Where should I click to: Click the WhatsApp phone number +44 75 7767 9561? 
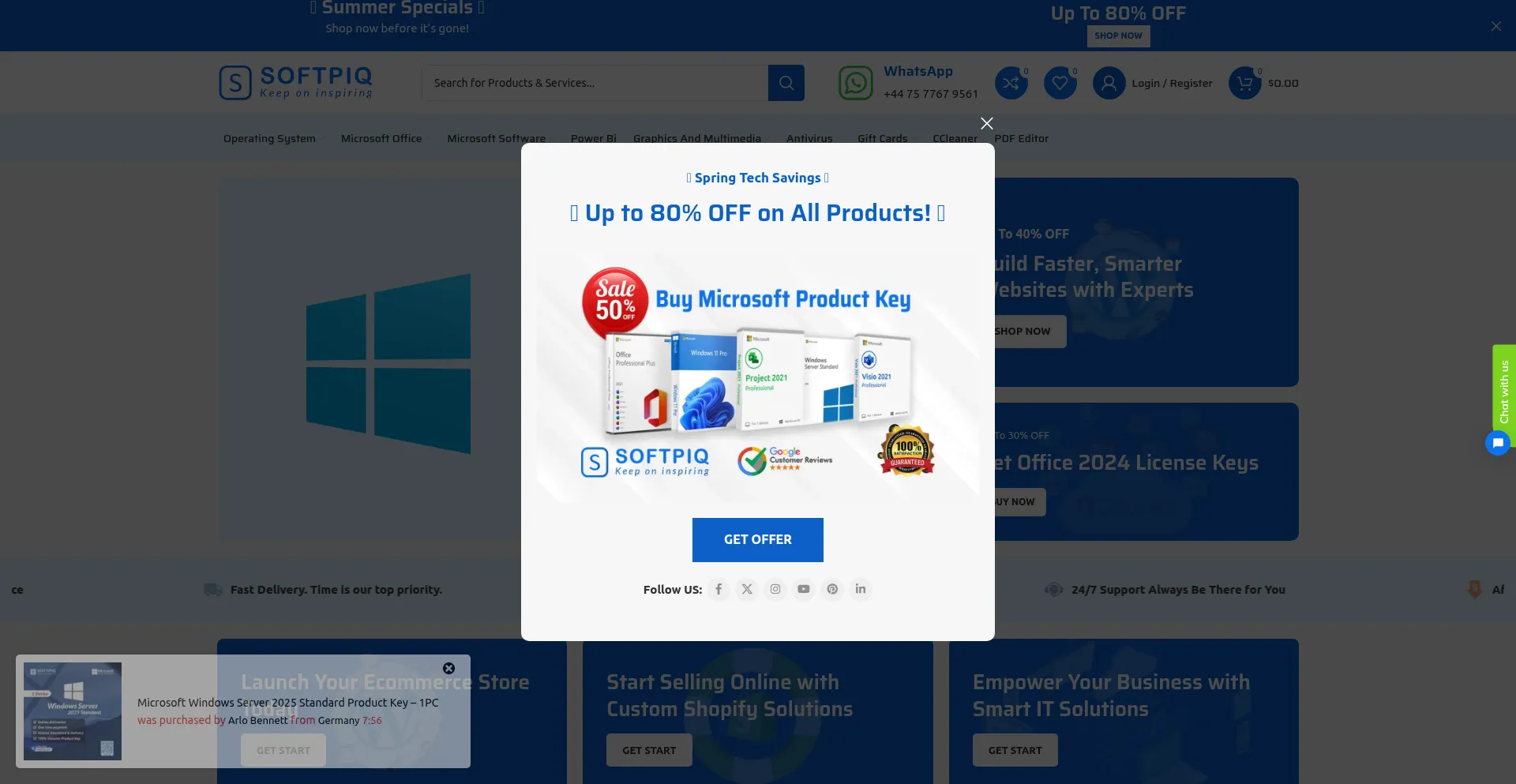coord(931,94)
